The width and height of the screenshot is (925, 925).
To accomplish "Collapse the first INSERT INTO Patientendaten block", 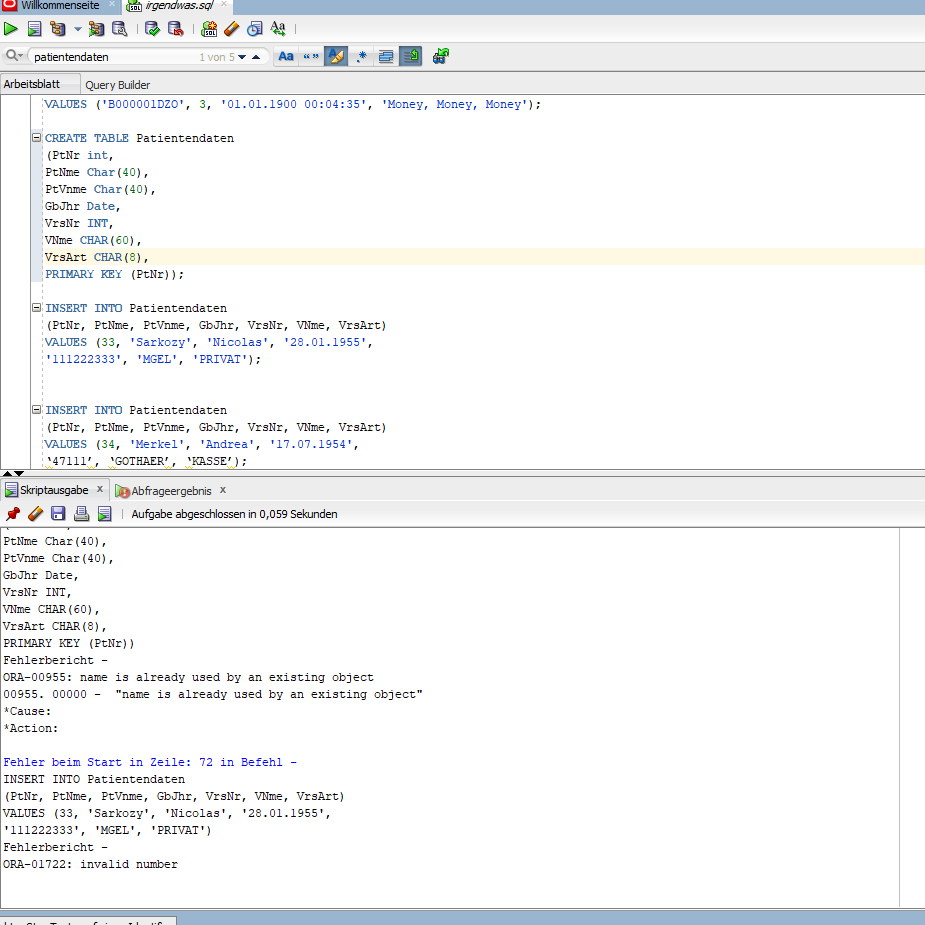I will tap(35, 307).
